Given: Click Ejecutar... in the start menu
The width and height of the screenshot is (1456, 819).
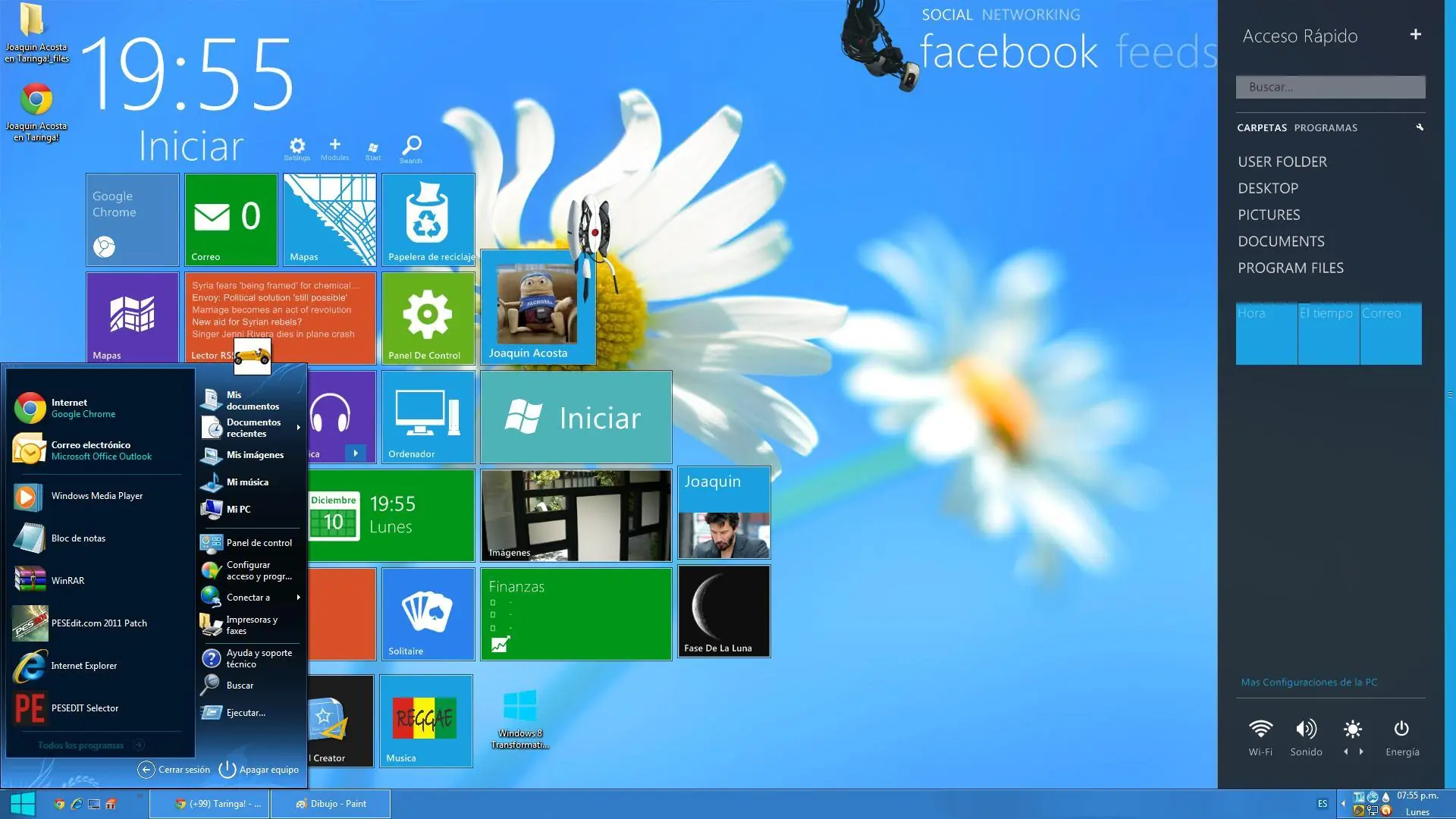Looking at the screenshot, I should click(x=250, y=713).
